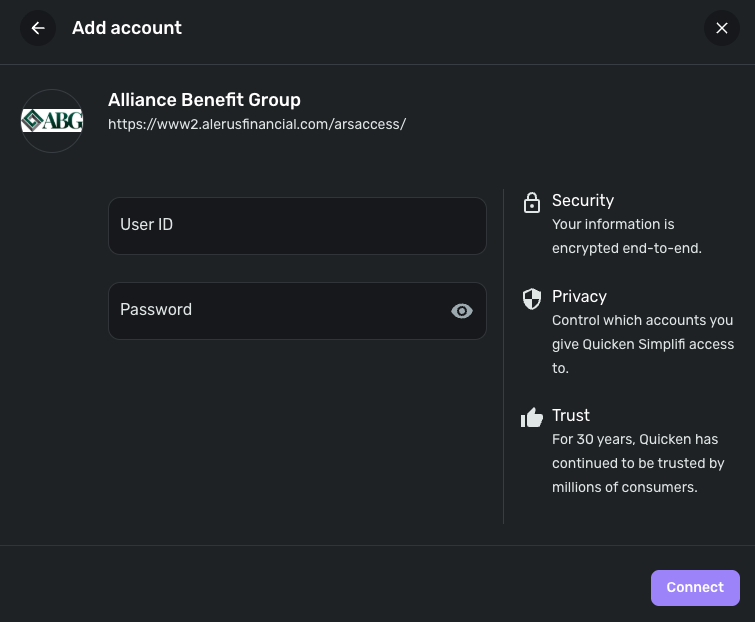The width and height of the screenshot is (755, 622).
Task: Click the User ID placeholder label
Action: point(147,225)
